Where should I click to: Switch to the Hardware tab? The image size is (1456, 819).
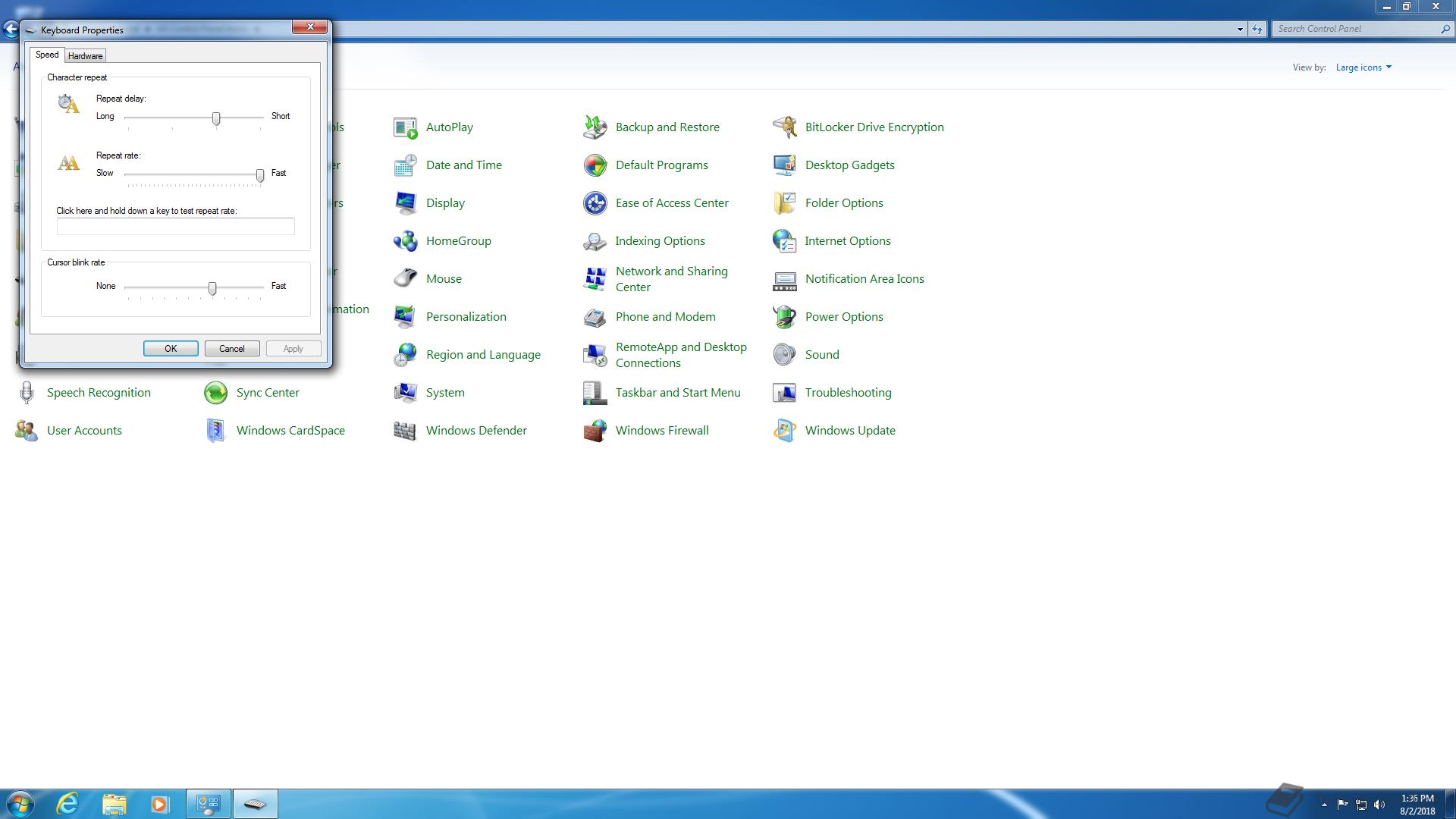[x=85, y=56]
